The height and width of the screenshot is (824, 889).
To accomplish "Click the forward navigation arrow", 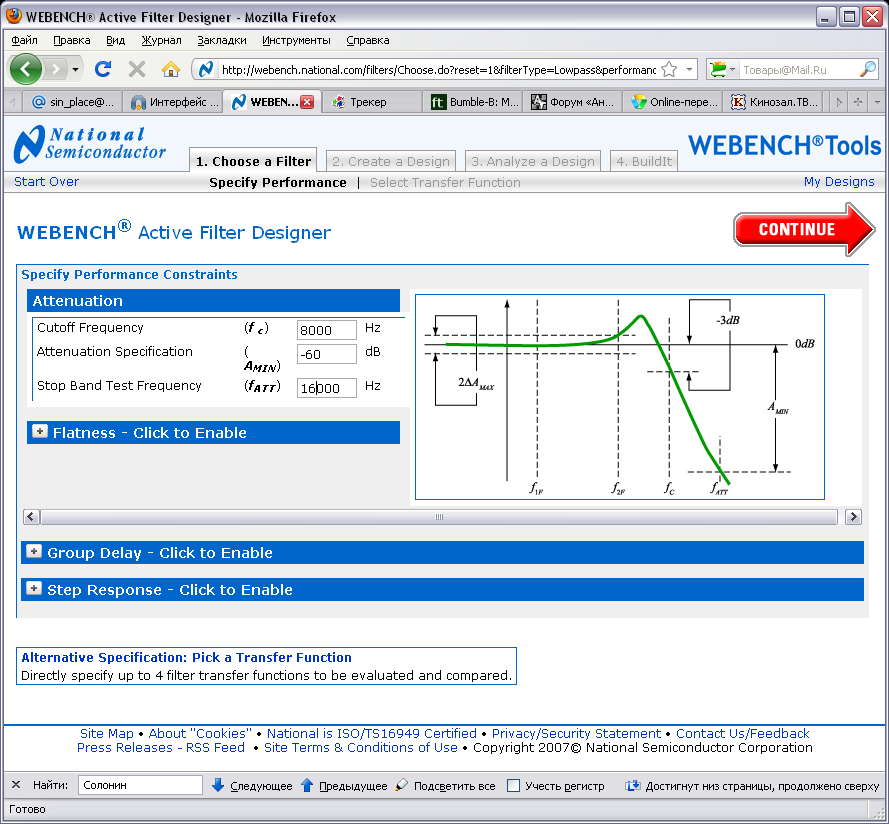I will (x=56, y=70).
